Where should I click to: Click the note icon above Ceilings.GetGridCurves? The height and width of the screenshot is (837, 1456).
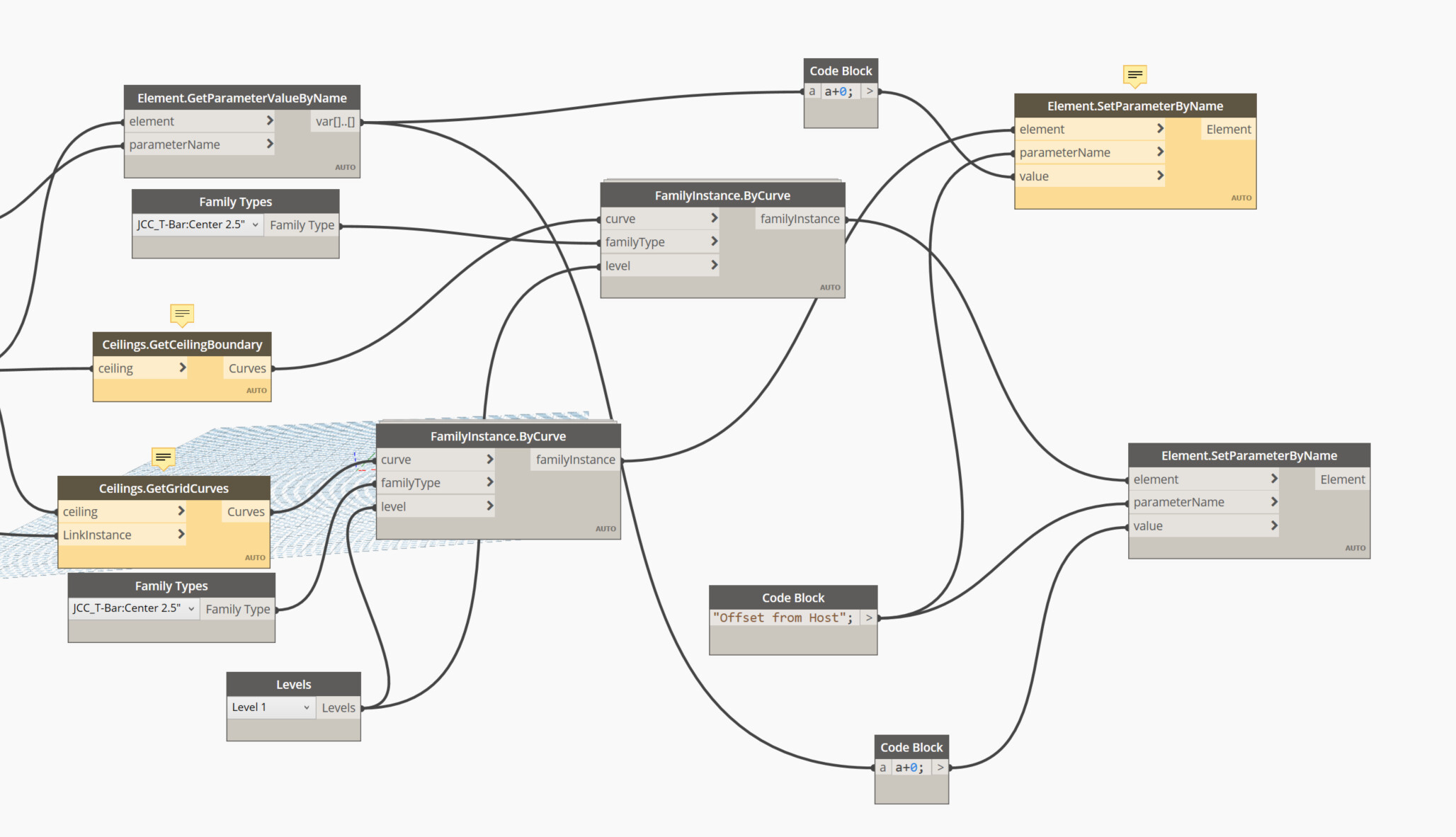coord(164,457)
